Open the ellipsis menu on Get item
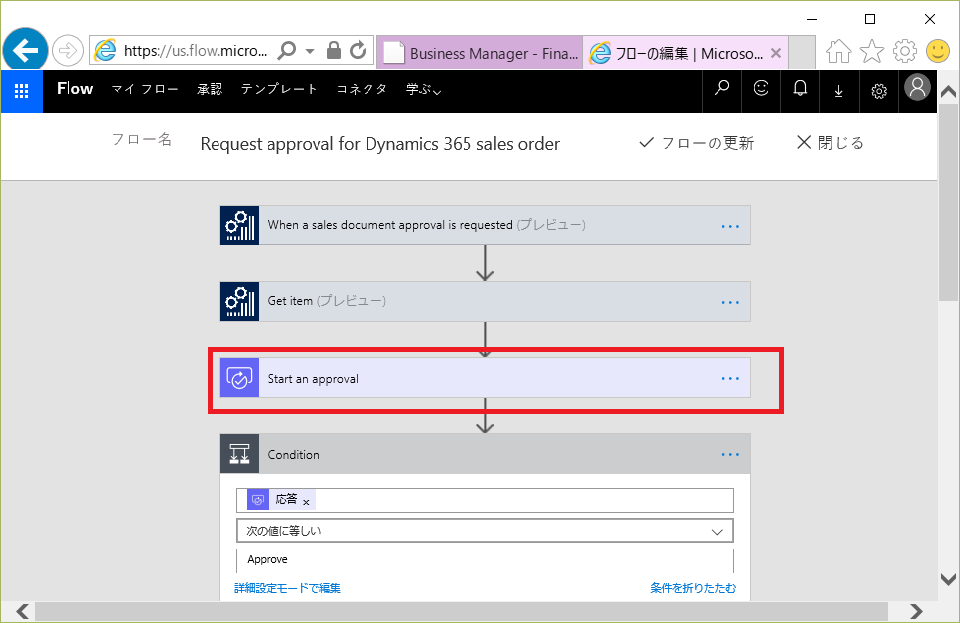Viewport: 960px width, 623px height. coord(730,302)
